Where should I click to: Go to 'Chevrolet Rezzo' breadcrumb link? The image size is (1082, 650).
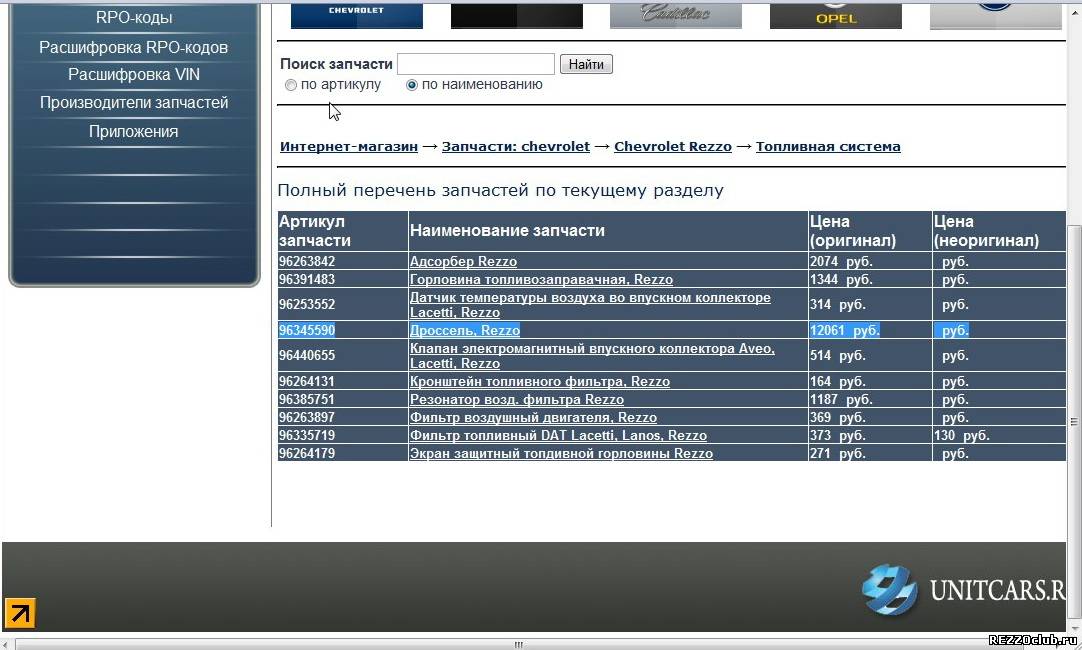tap(673, 146)
